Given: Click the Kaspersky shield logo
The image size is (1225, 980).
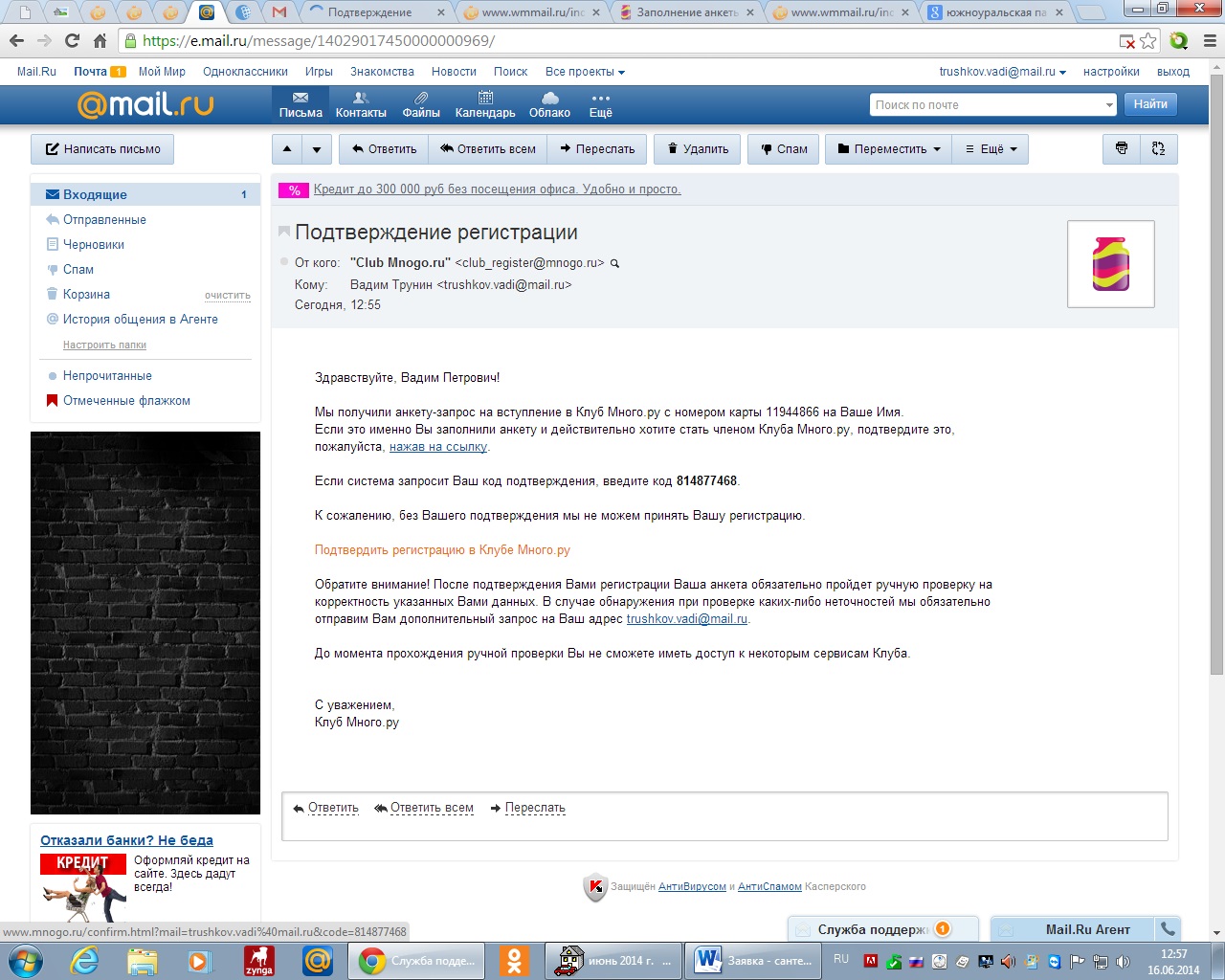Looking at the screenshot, I should (594, 887).
